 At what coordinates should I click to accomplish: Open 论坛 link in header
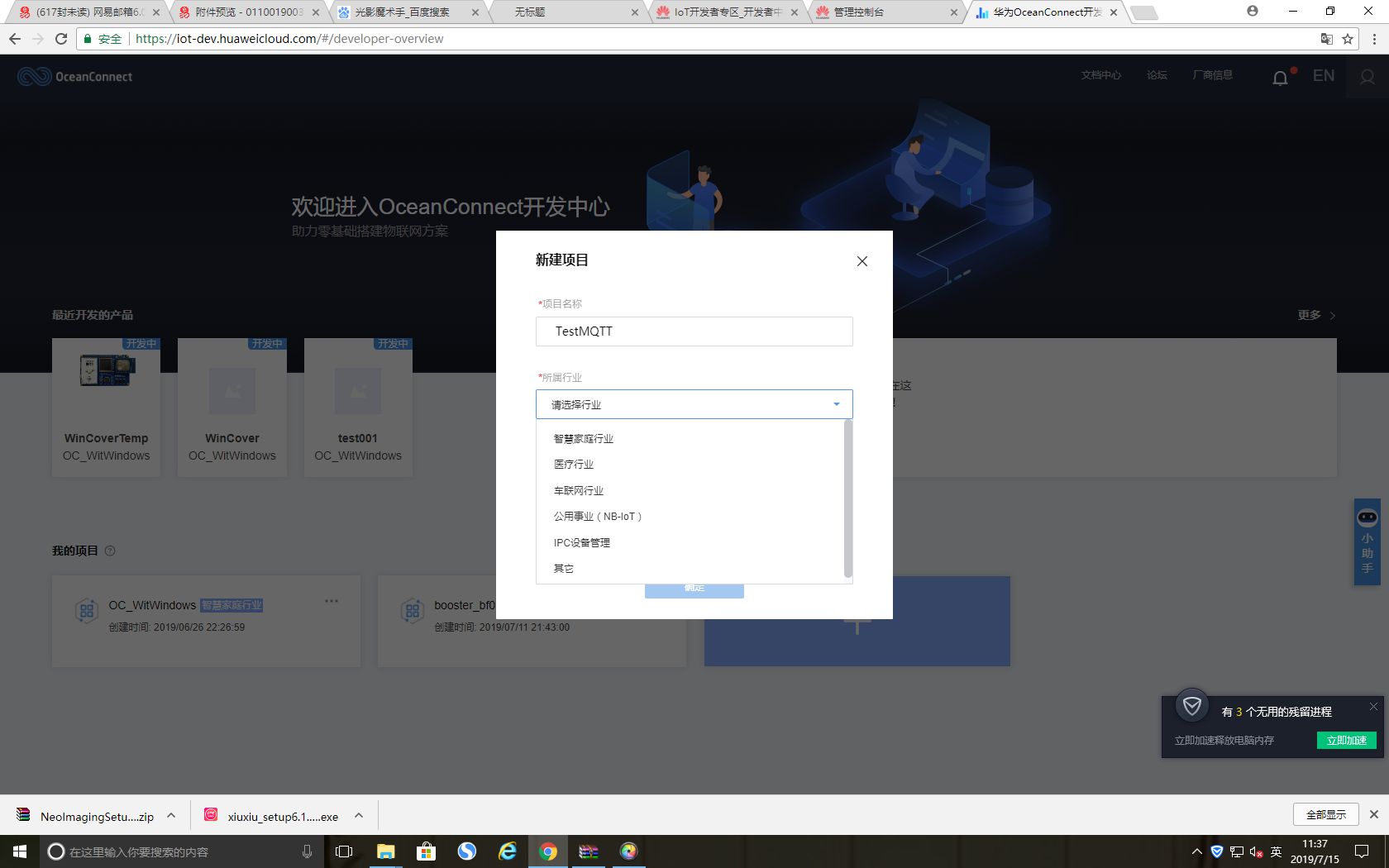1157,75
